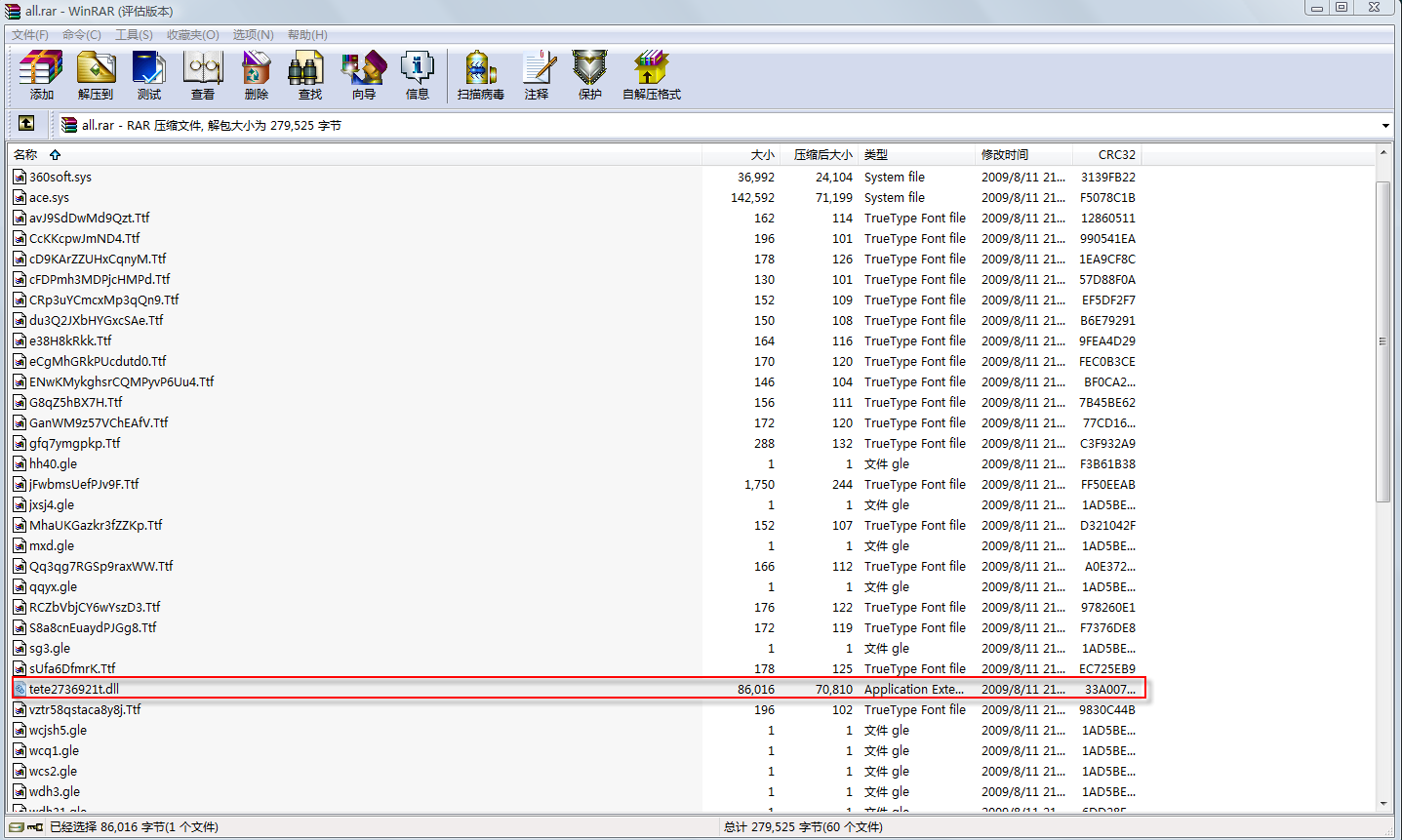Select file wcjsh5.gle

coord(58,730)
